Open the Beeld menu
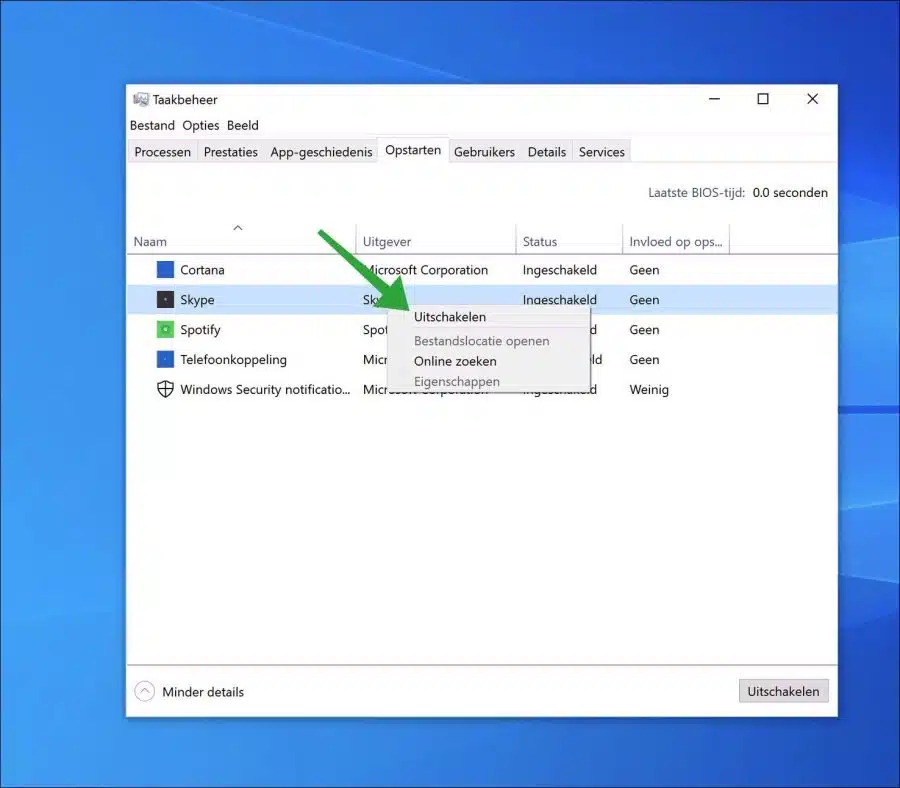Image resolution: width=900 pixels, height=788 pixels. 243,125
